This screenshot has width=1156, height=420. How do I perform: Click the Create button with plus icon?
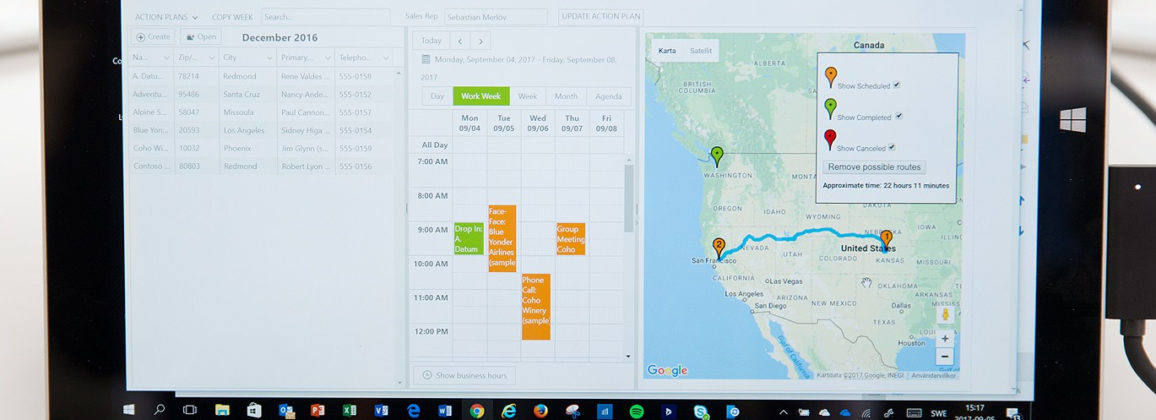tap(153, 37)
